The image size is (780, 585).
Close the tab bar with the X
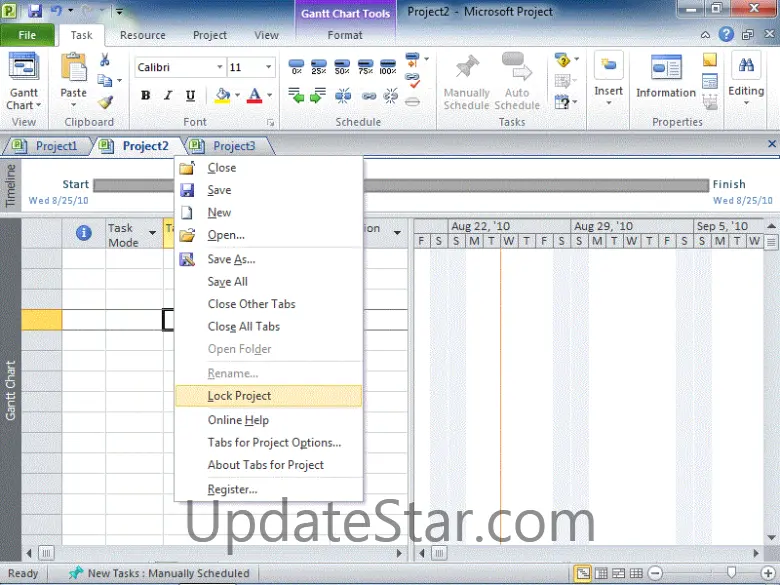coord(772,144)
